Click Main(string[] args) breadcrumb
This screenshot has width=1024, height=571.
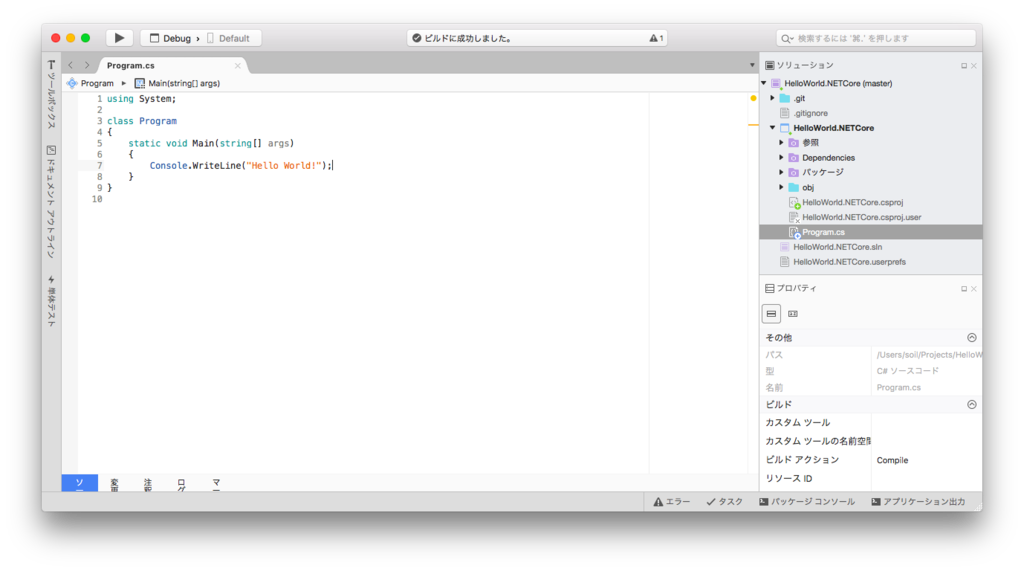pos(177,83)
